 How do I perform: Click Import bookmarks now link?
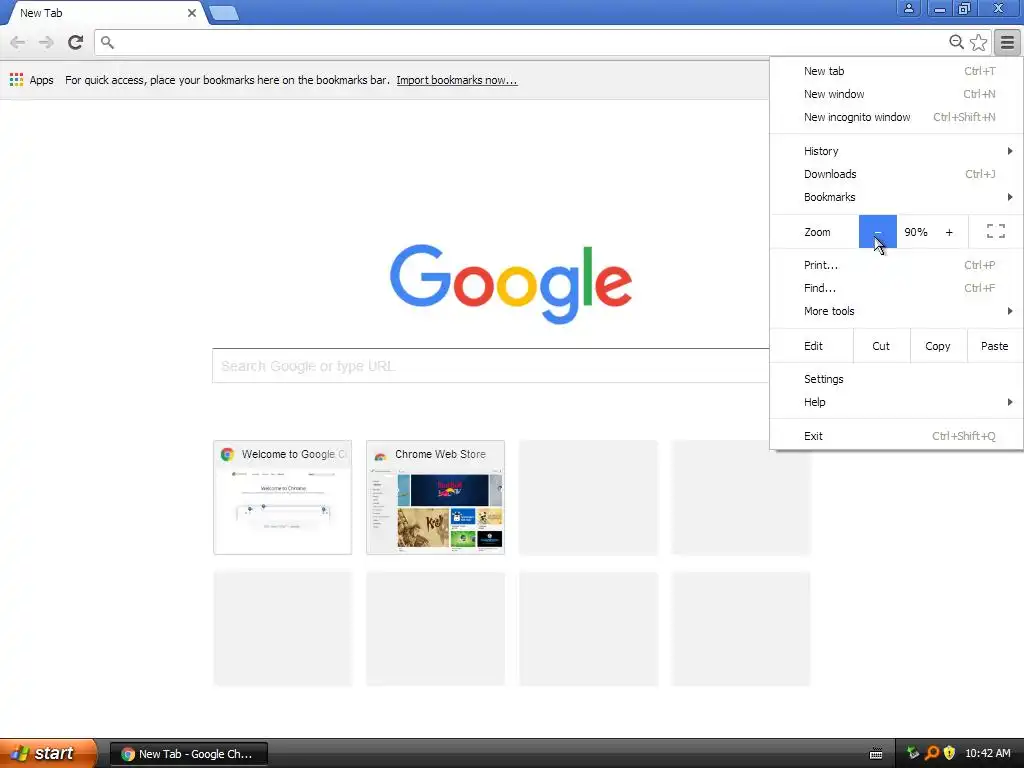[456, 80]
